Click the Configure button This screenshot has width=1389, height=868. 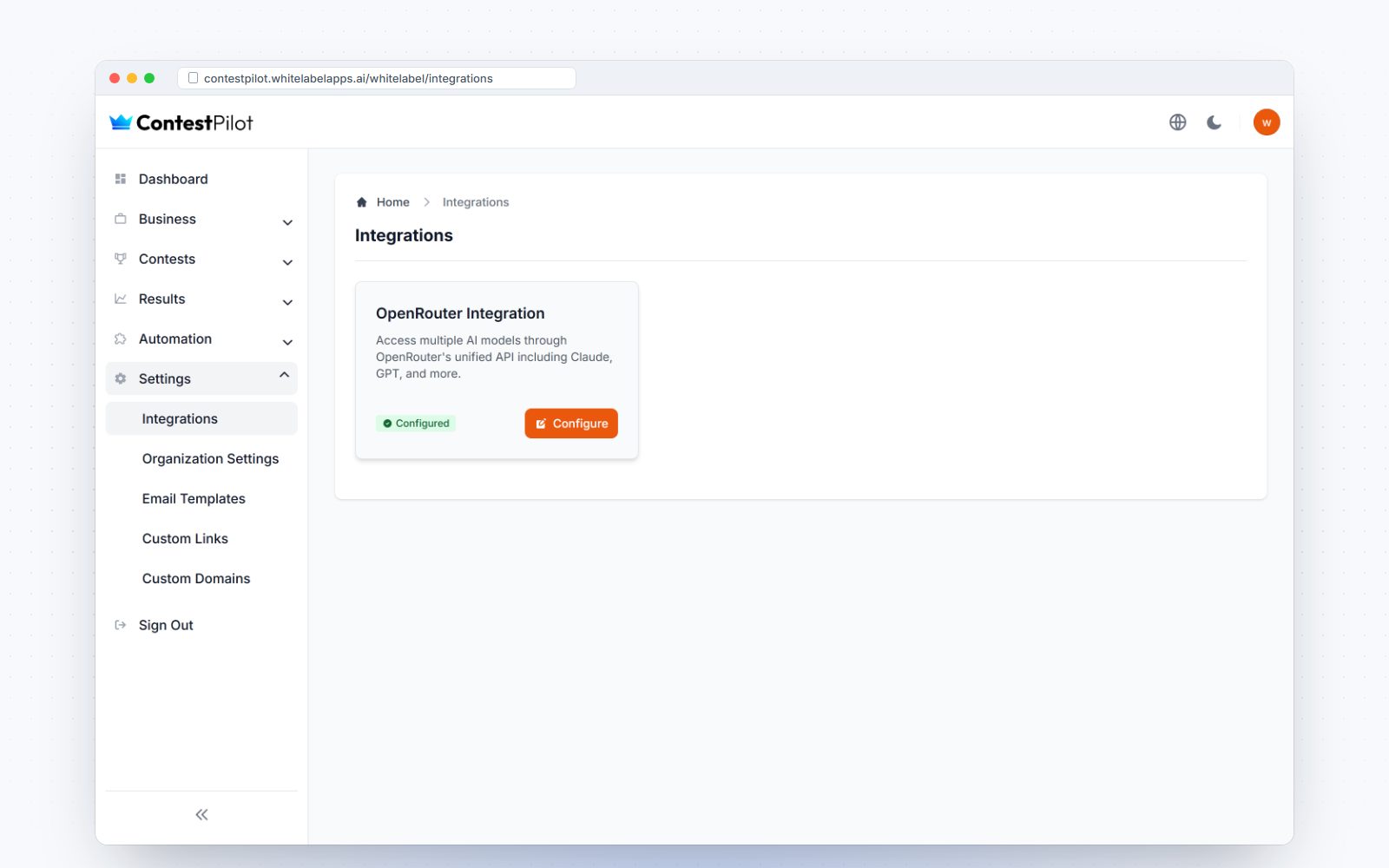(x=571, y=424)
